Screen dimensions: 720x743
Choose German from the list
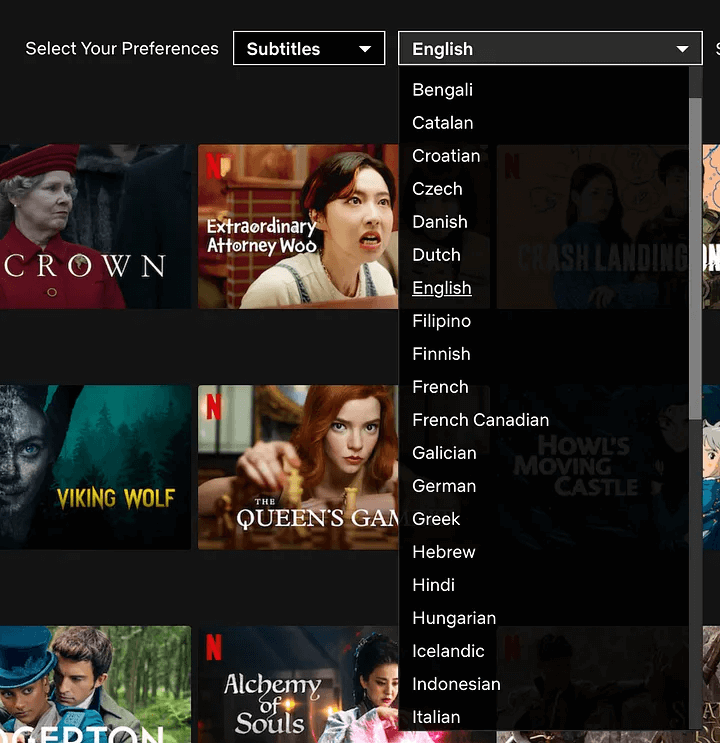coord(444,486)
